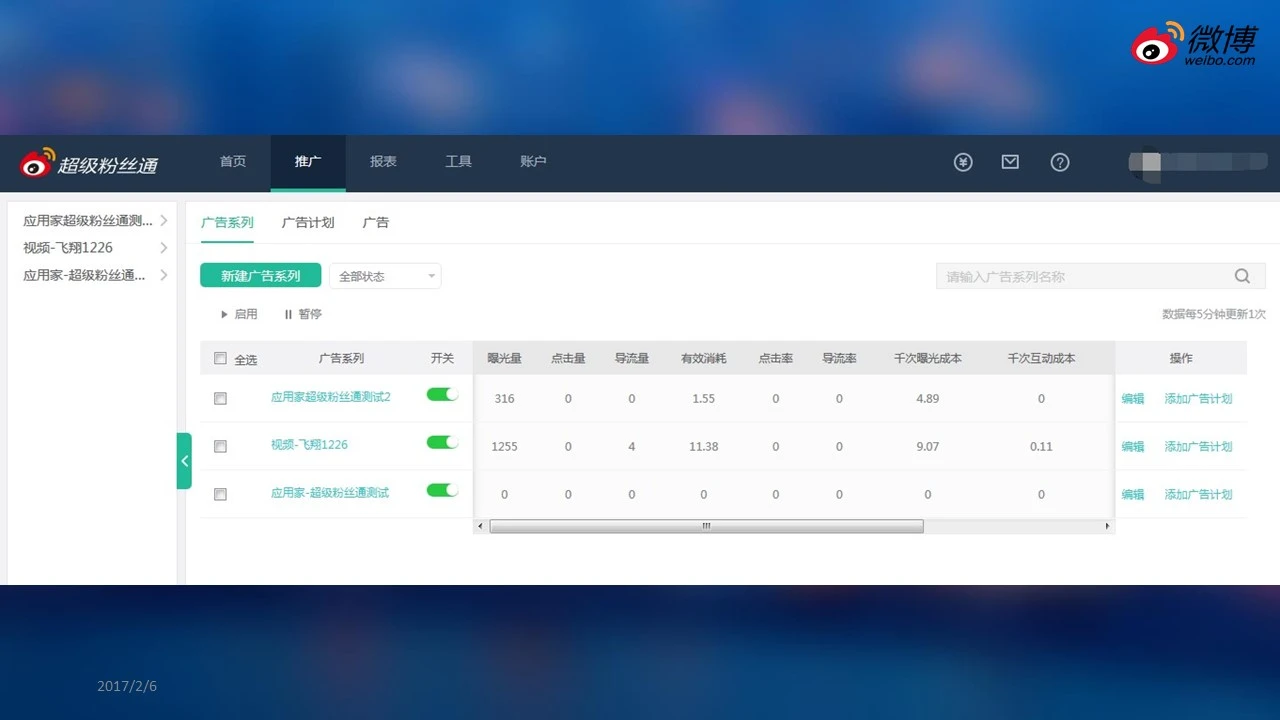Click the 导流量 column header
This screenshot has height=720, width=1280.
coord(632,358)
